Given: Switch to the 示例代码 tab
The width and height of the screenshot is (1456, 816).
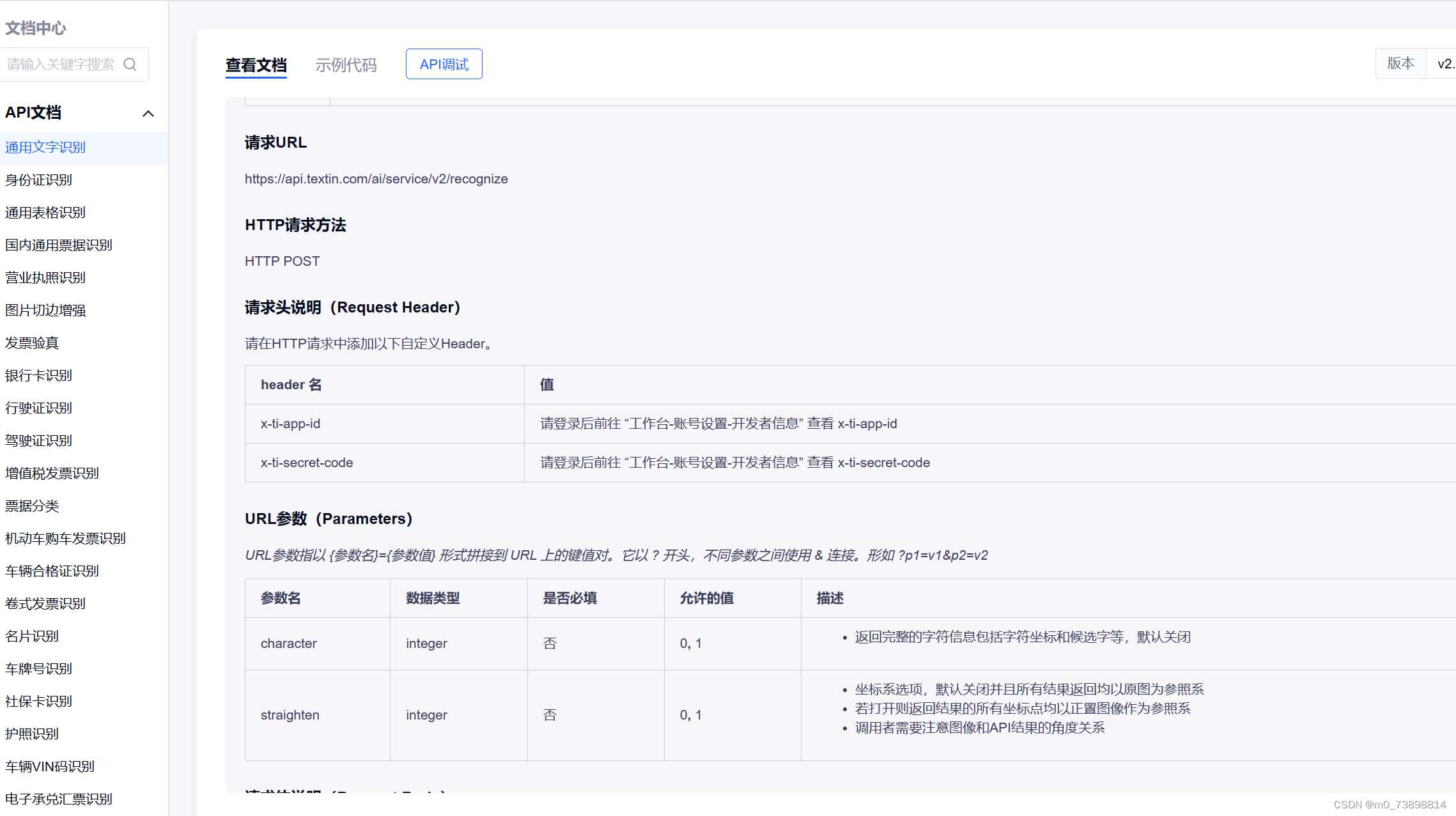Looking at the screenshot, I should click(346, 65).
